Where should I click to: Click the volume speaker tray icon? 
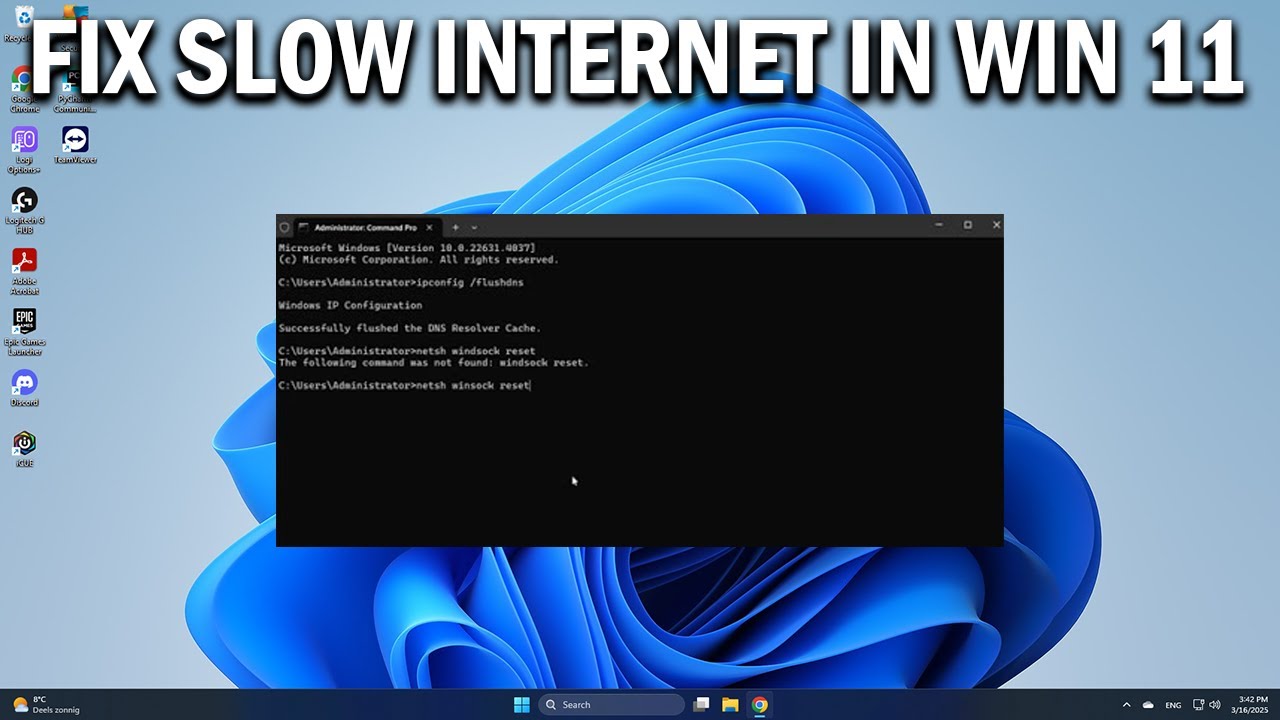click(x=1215, y=705)
